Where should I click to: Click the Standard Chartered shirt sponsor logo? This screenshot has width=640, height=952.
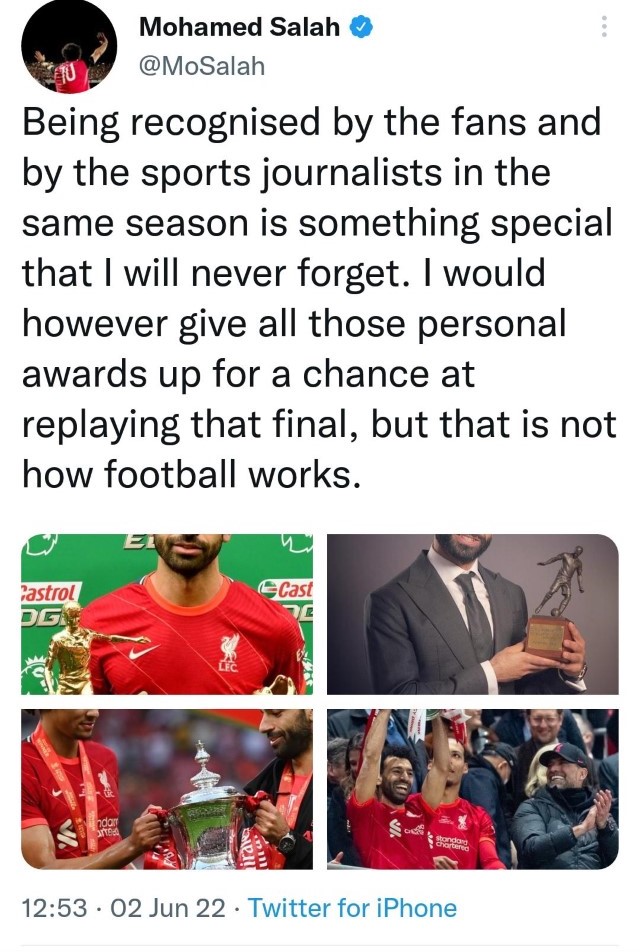448,841
